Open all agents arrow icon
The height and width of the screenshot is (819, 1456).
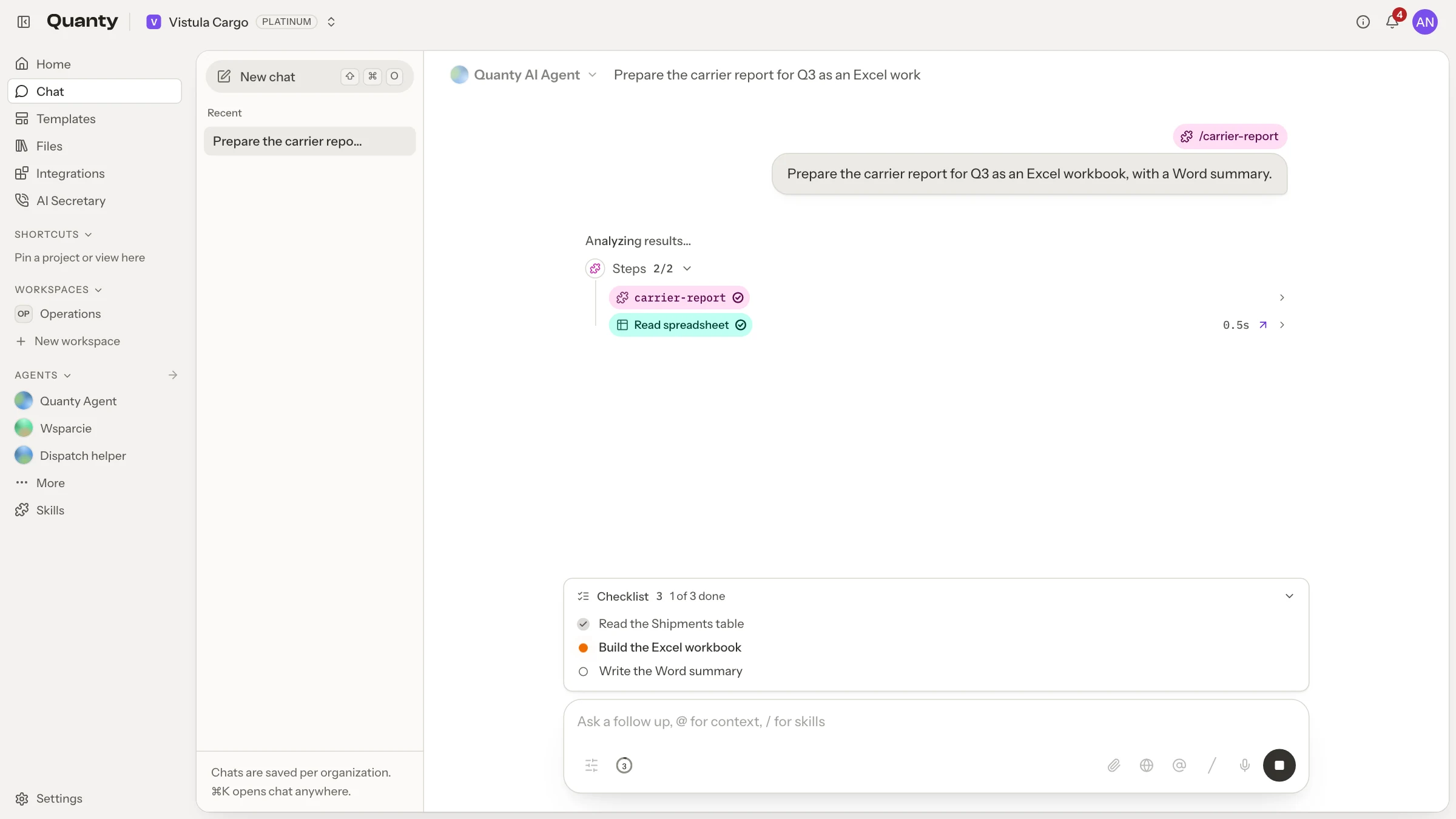click(173, 375)
